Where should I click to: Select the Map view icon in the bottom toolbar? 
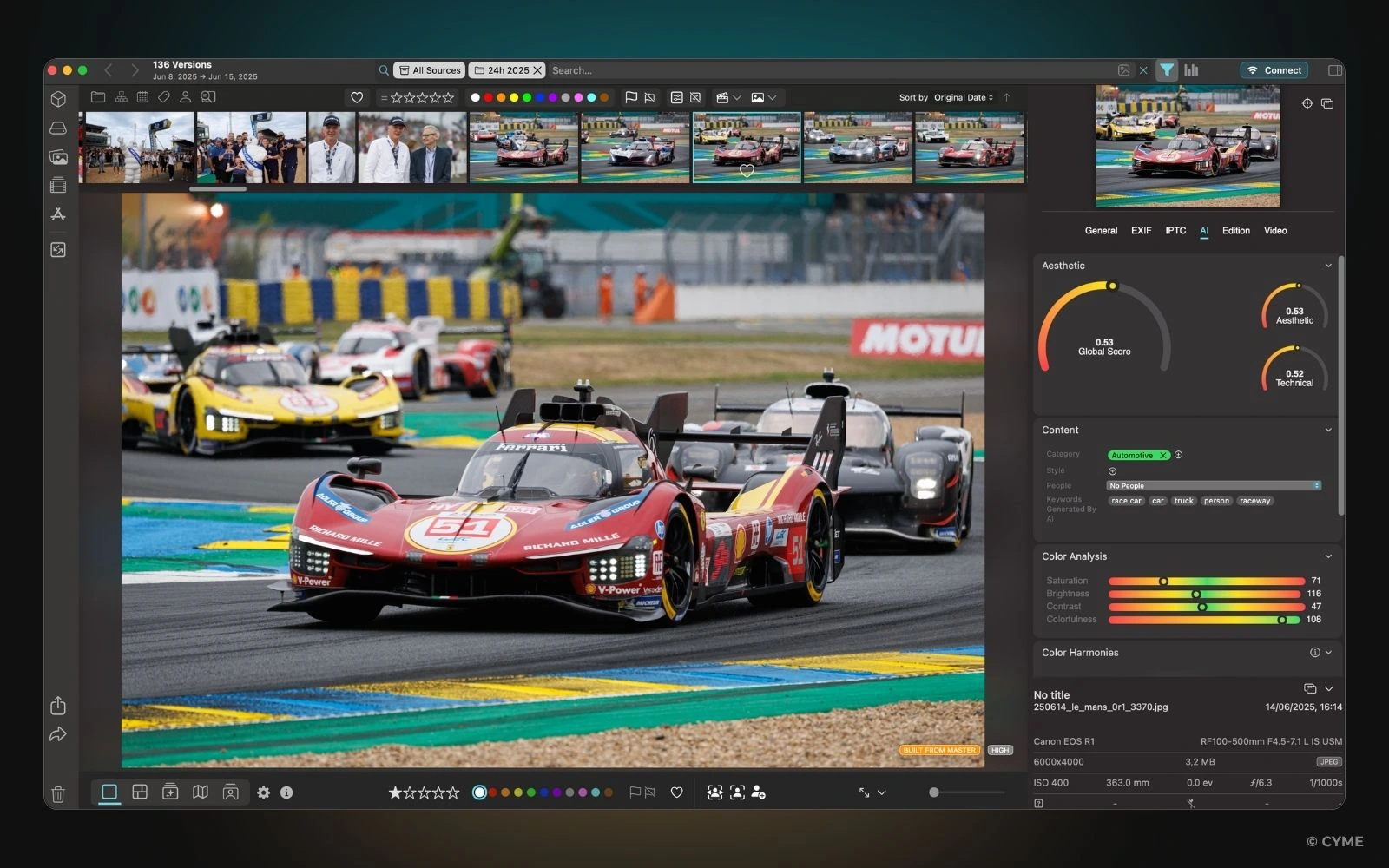[x=201, y=792]
